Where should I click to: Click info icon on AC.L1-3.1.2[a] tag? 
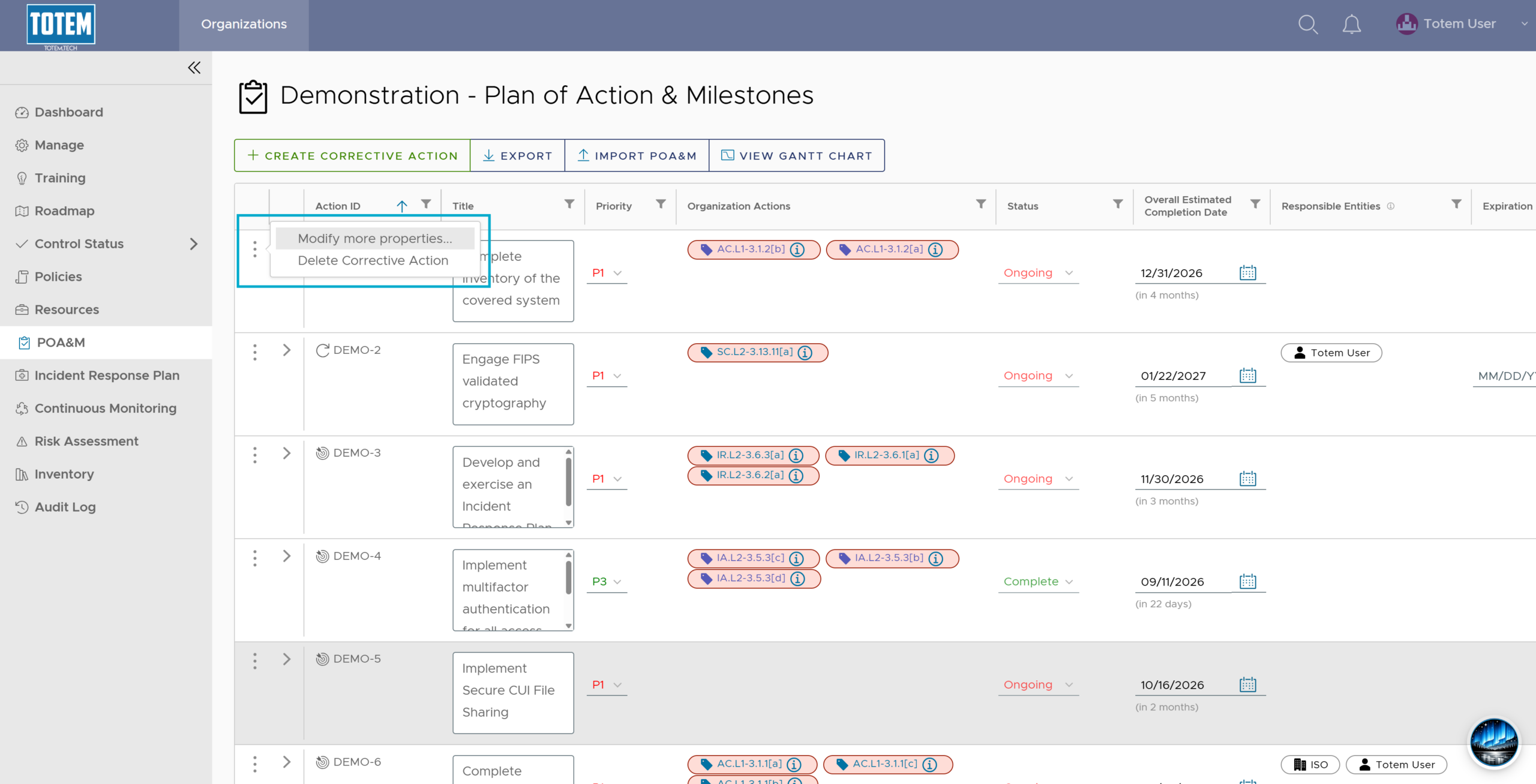[935, 250]
